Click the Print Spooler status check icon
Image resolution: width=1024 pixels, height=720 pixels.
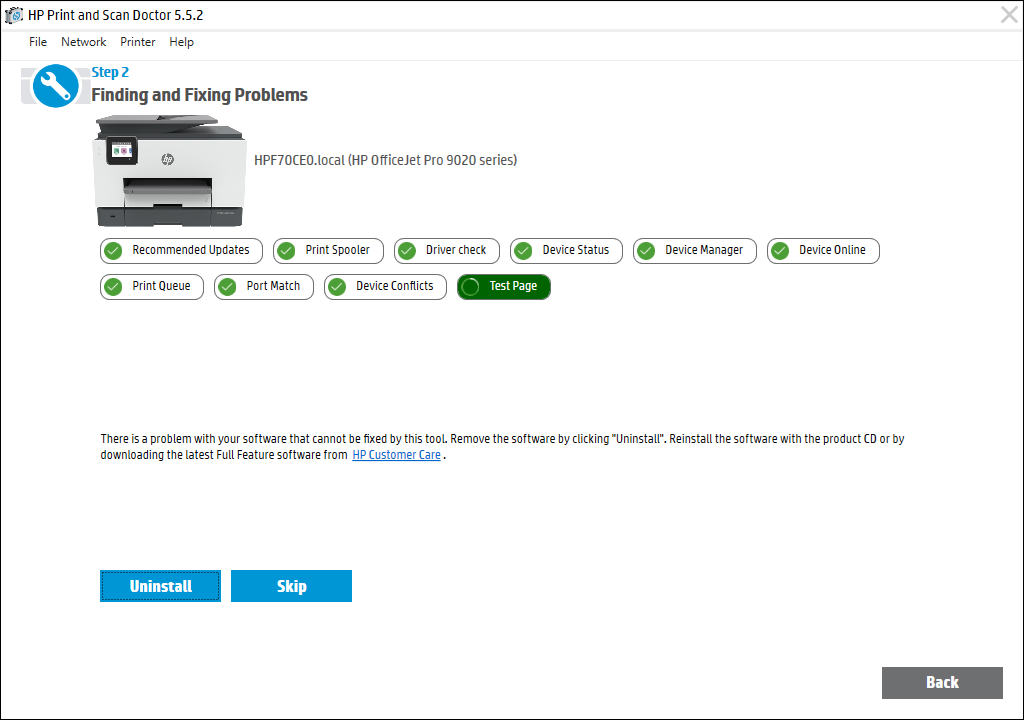[287, 251]
